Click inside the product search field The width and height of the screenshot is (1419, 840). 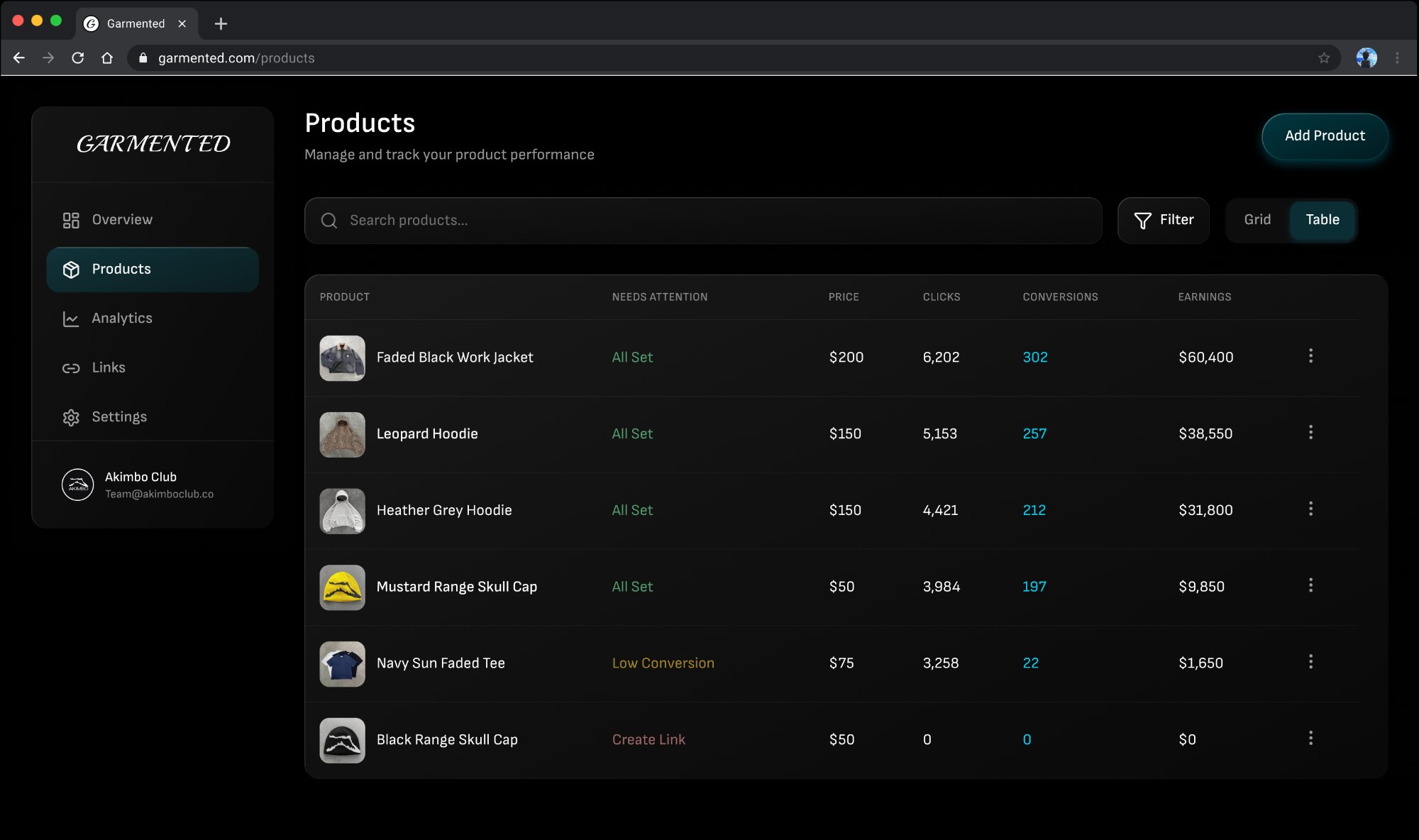639,220
